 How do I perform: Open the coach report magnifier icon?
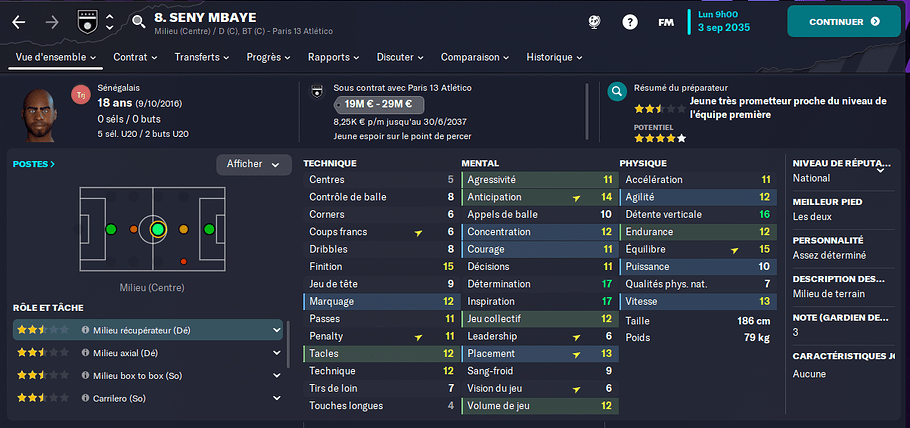coord(617,91)
